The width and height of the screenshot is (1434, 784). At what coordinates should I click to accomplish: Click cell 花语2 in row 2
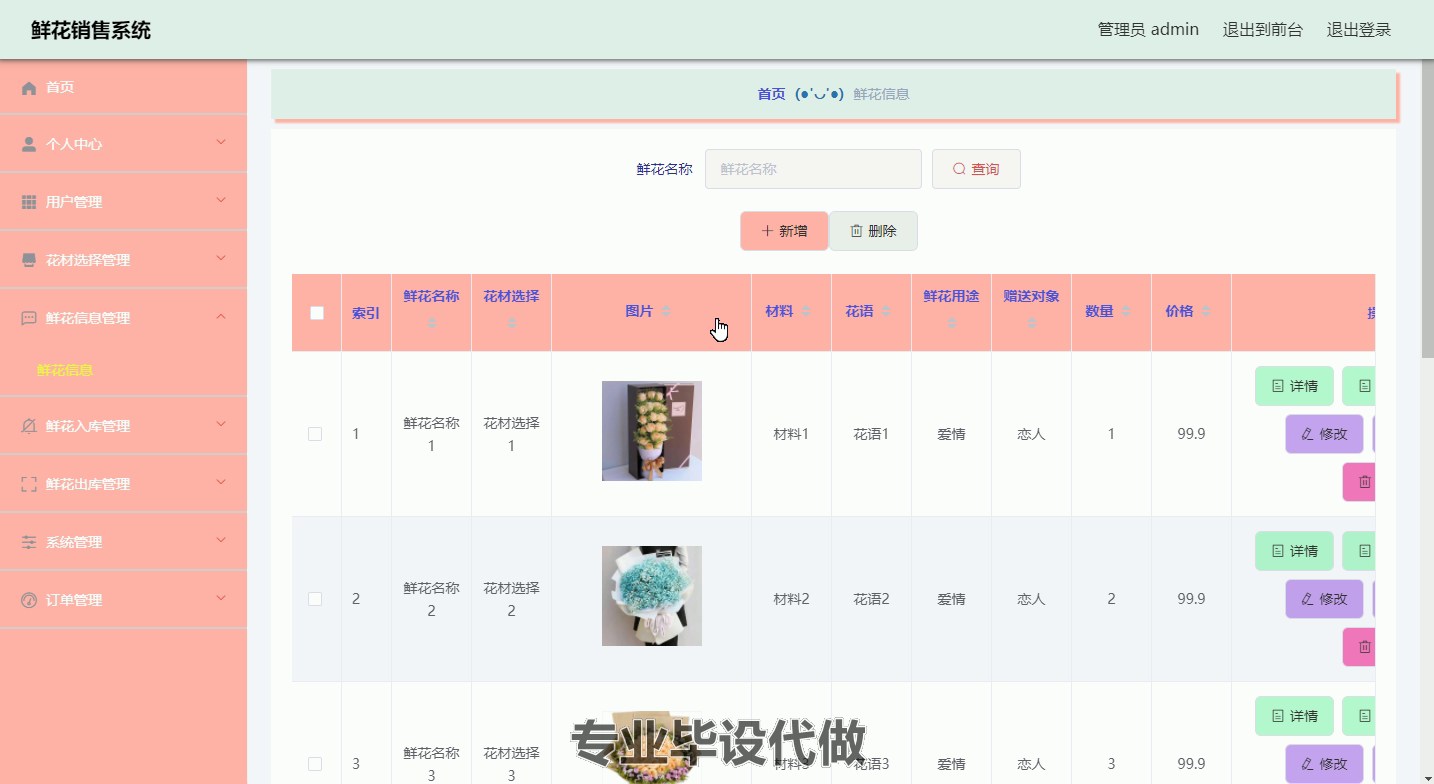pos(871,599)
